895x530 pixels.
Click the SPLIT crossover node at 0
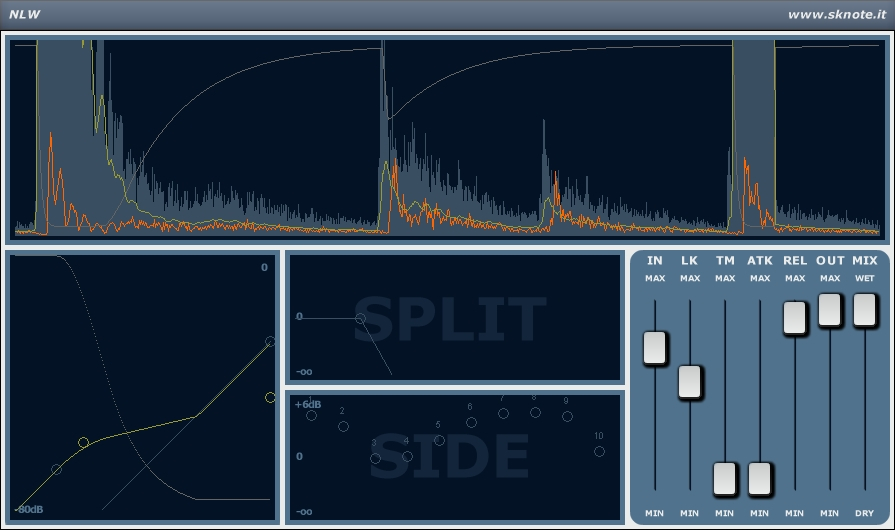click(x=360, y=318)
